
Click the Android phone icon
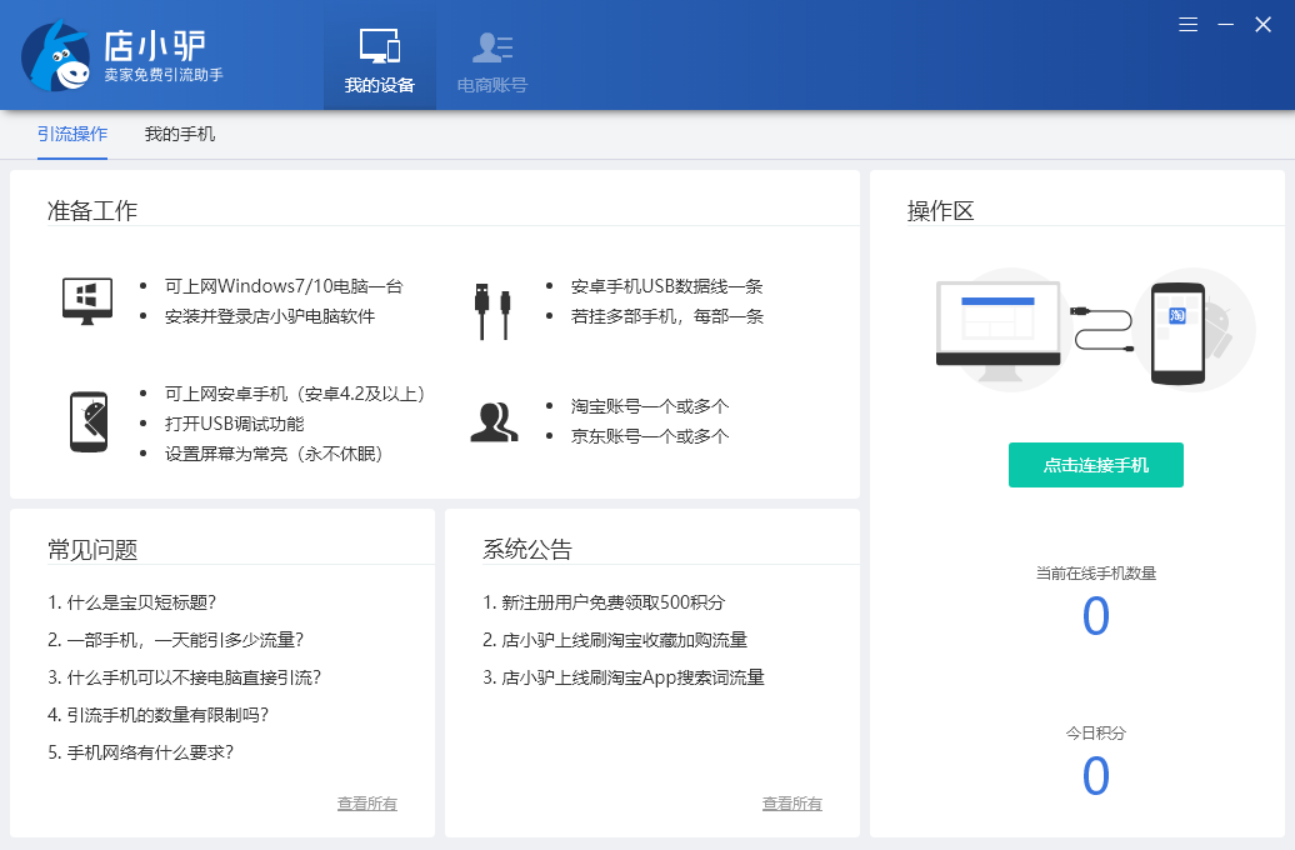(88, 420)
